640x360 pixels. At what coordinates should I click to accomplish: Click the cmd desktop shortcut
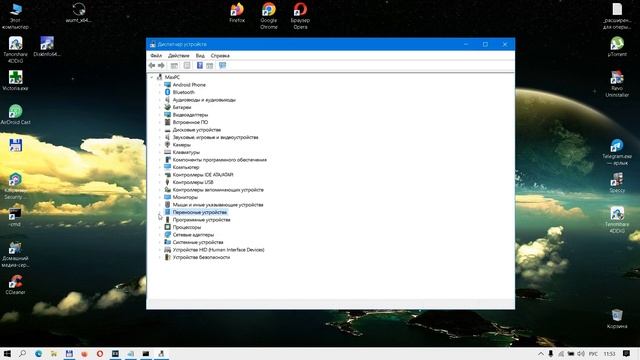[x=15, y=217]
